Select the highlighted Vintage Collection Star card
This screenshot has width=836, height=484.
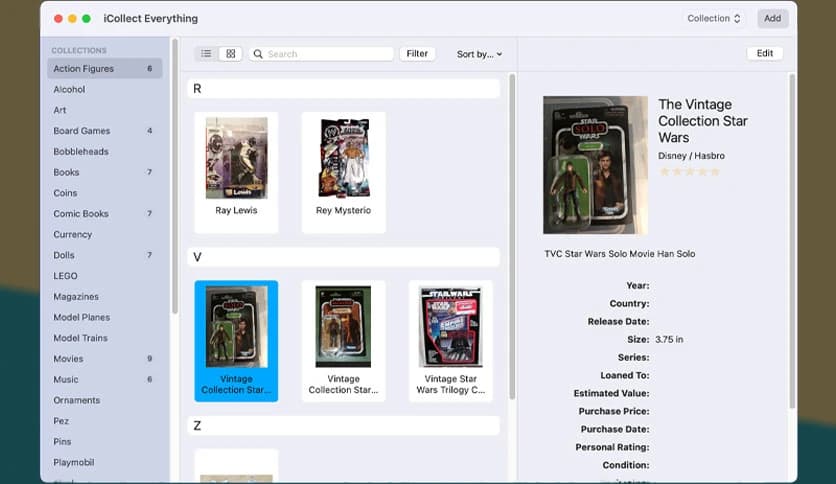pos(236,341)
